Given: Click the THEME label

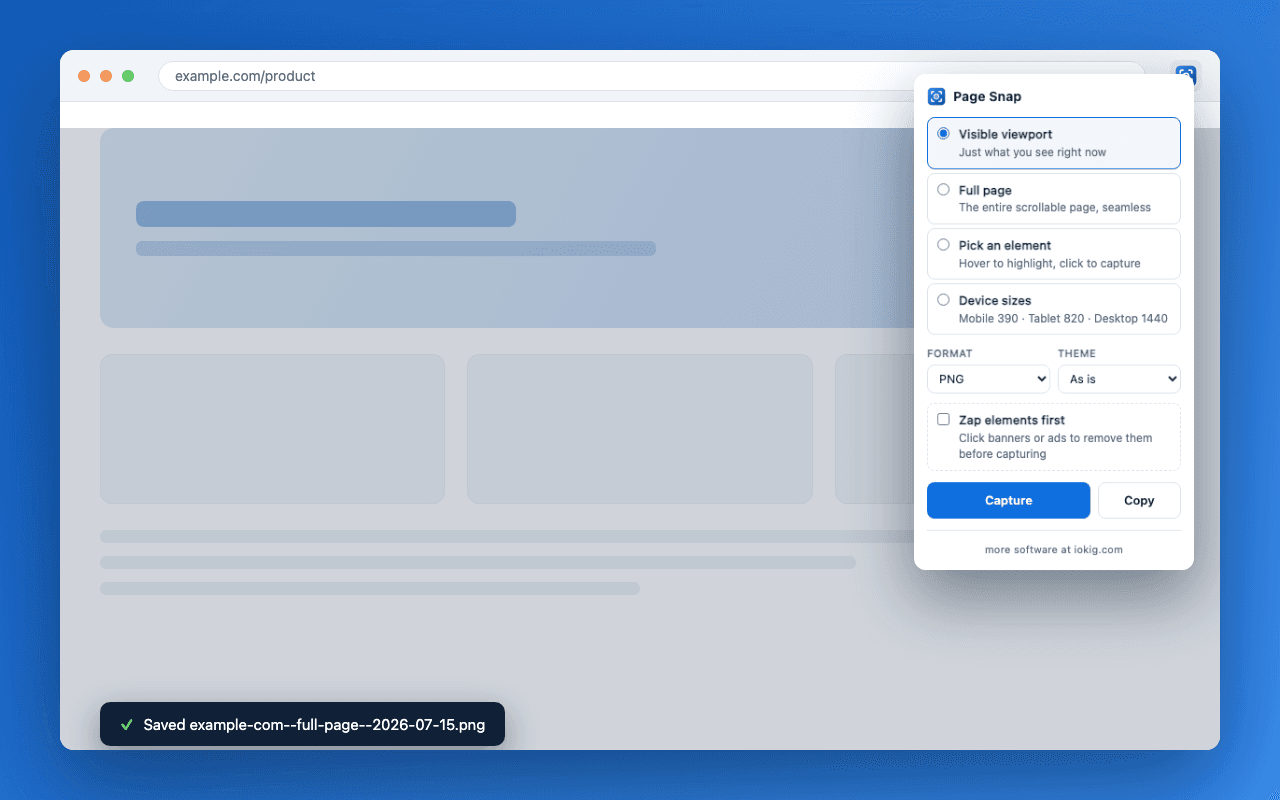Looking at the screenshot, I should (1077, 353).
